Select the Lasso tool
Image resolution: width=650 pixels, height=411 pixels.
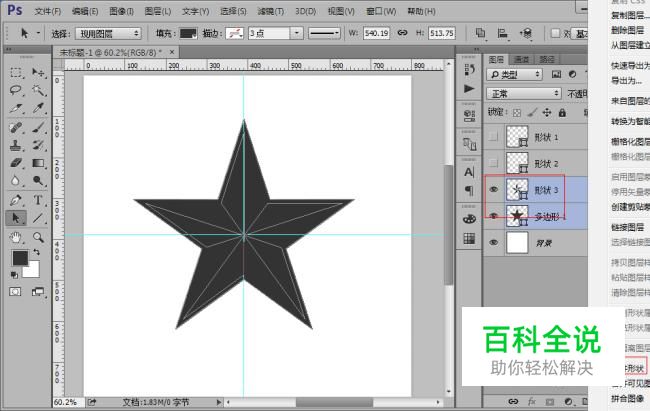point(16,90)
